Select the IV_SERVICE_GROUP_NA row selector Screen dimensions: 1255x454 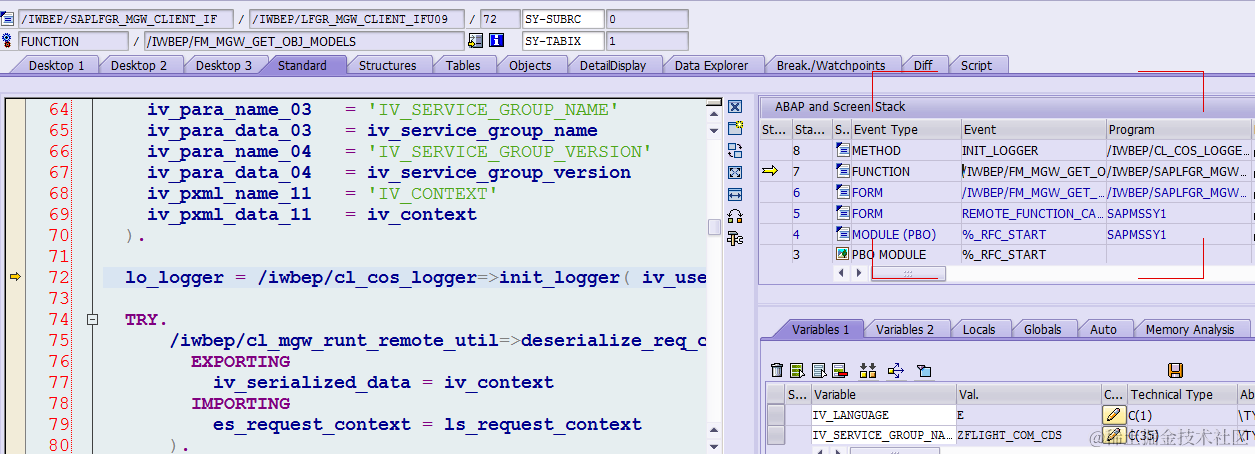(x=775, y=435)
